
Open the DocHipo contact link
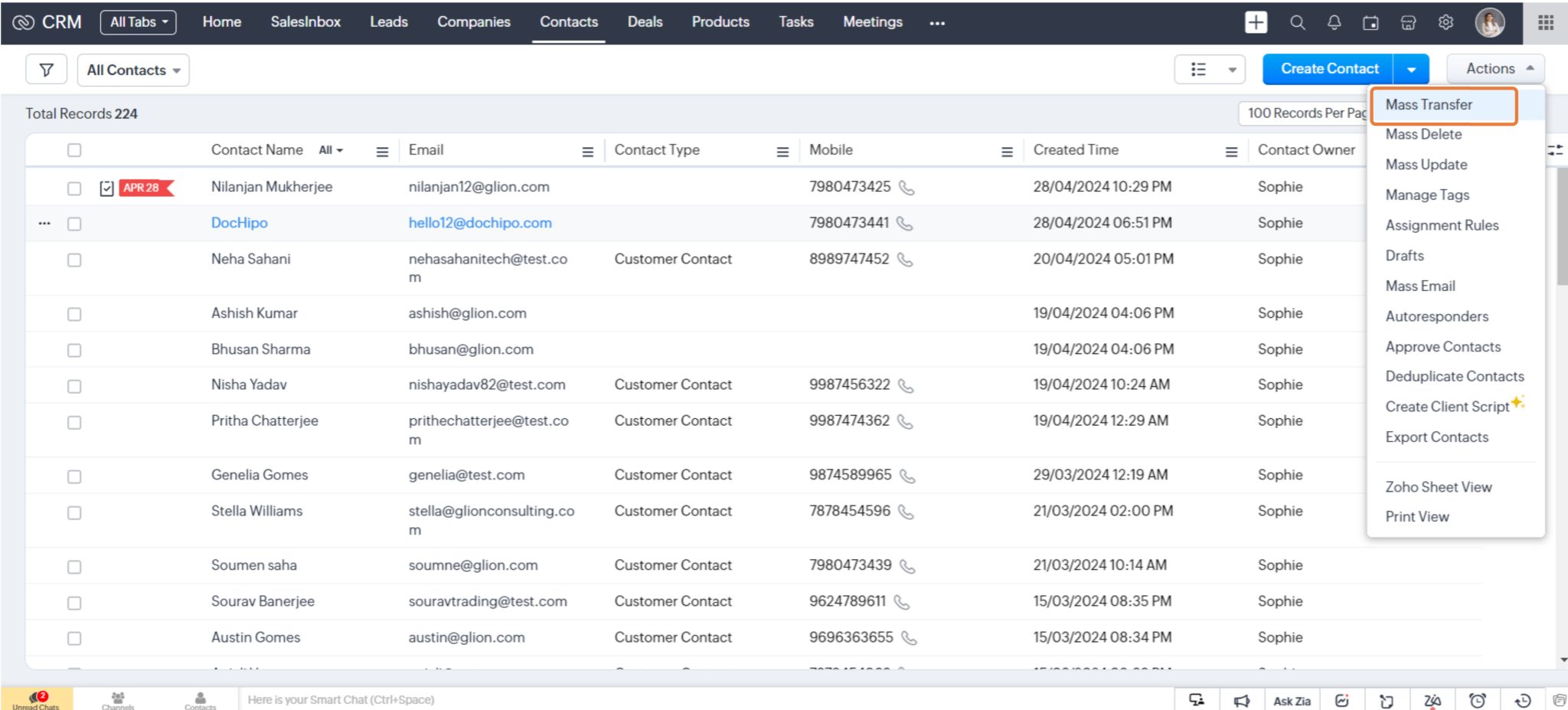coord(239,223)
